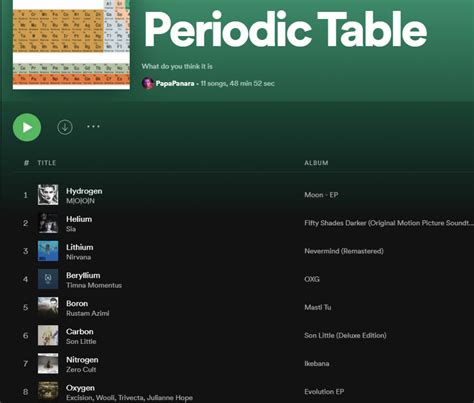Open the Evolution EP album link

[x=324, y=392]
